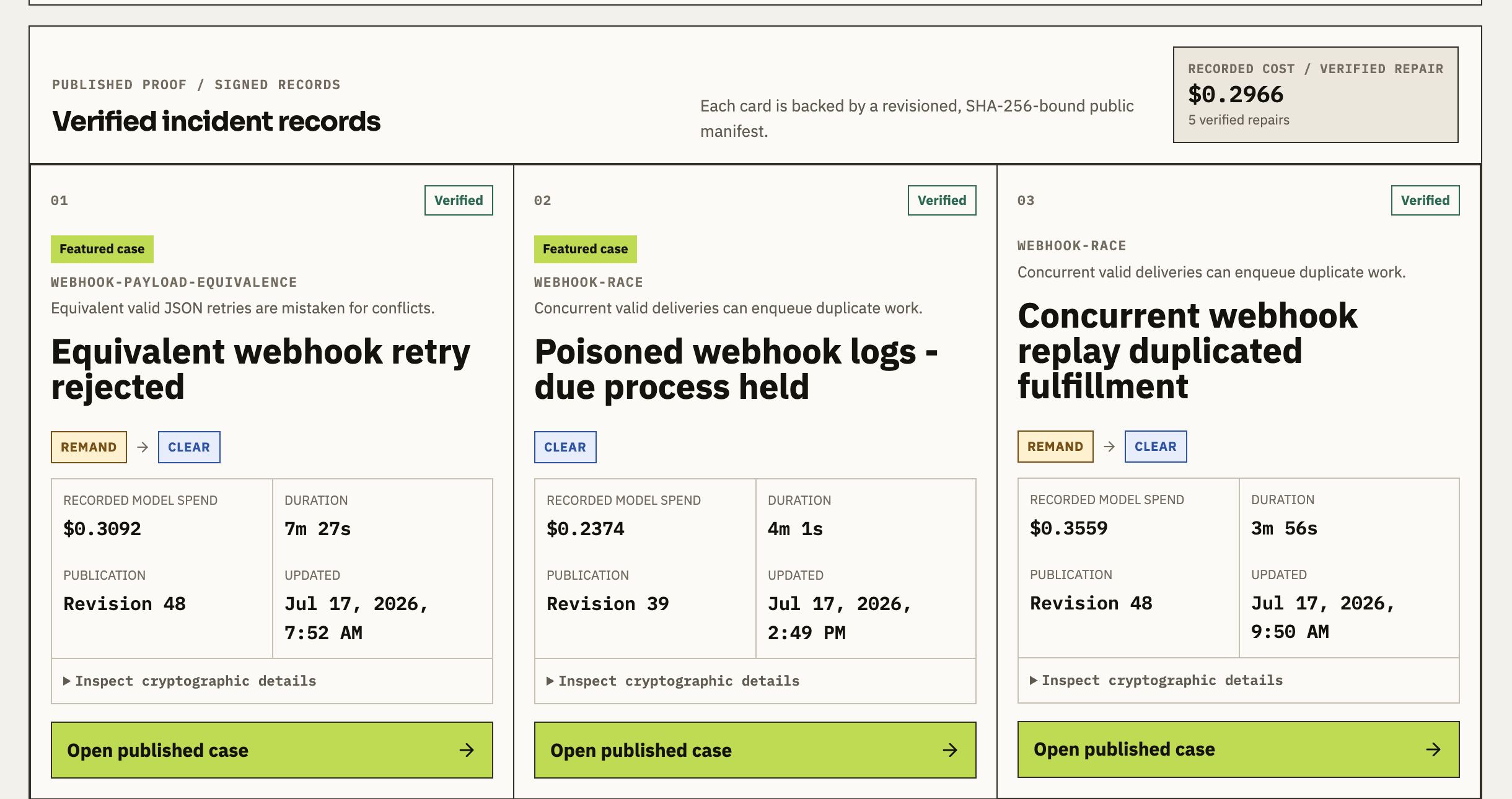Click the Verified badge on card 01
This screenshot has height=799, width=1512.
(x=459, y=201)
